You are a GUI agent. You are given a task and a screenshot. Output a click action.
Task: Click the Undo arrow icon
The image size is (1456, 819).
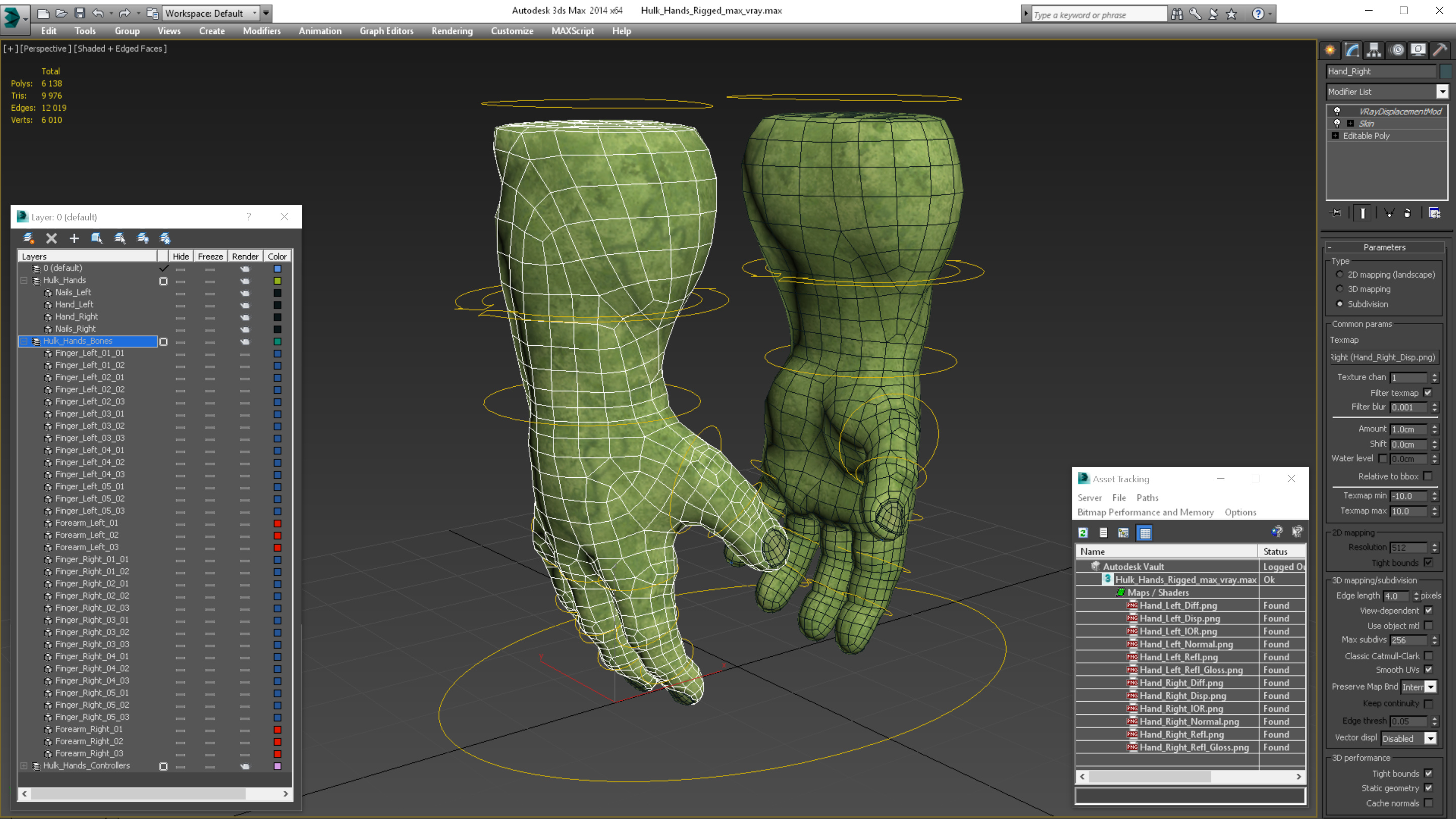[98, 13]
